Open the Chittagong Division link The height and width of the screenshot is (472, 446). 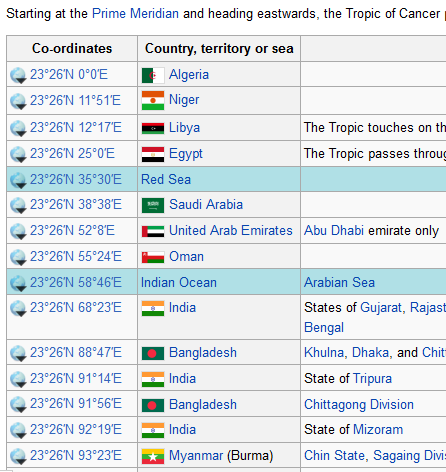click(x=359, y=405)
